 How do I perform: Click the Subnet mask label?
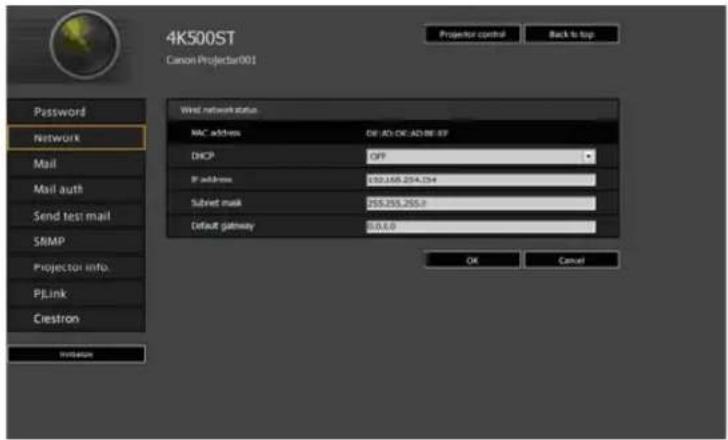tap(216, 202)
